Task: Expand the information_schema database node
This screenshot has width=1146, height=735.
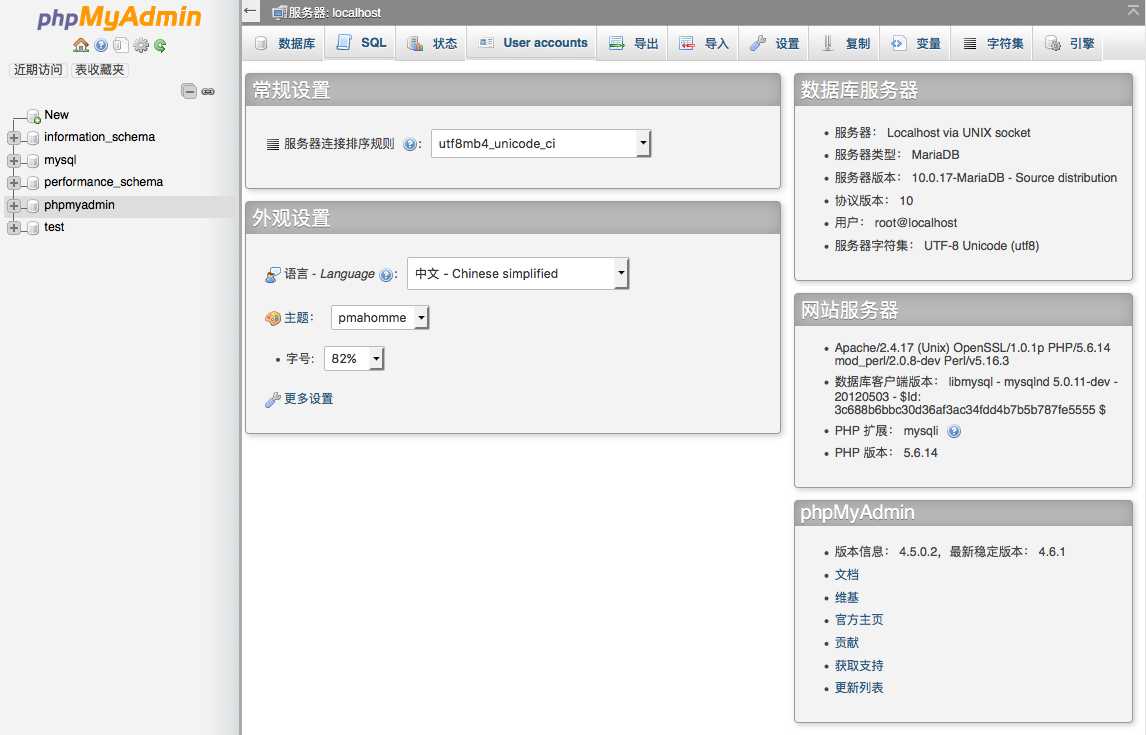Action: click(x=13, y=137)
